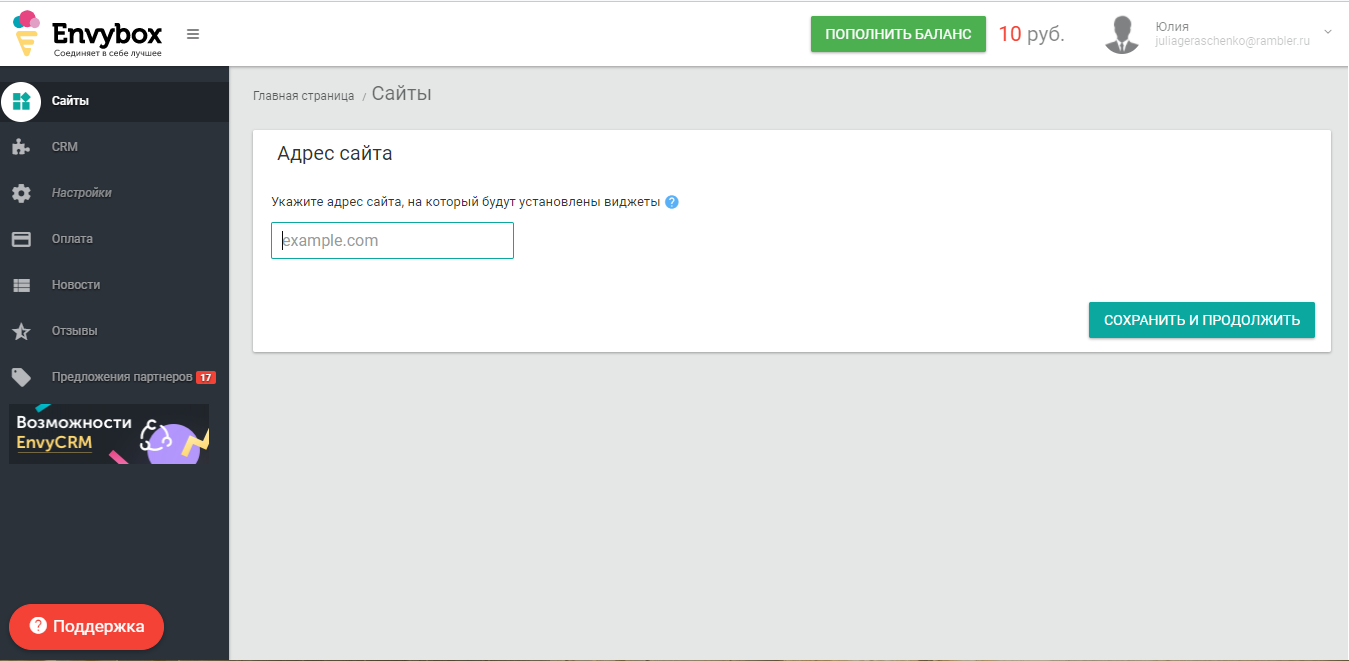Open the Отзывы menu item
This screenshot has width=1349, height=661.
click(74, 331)
